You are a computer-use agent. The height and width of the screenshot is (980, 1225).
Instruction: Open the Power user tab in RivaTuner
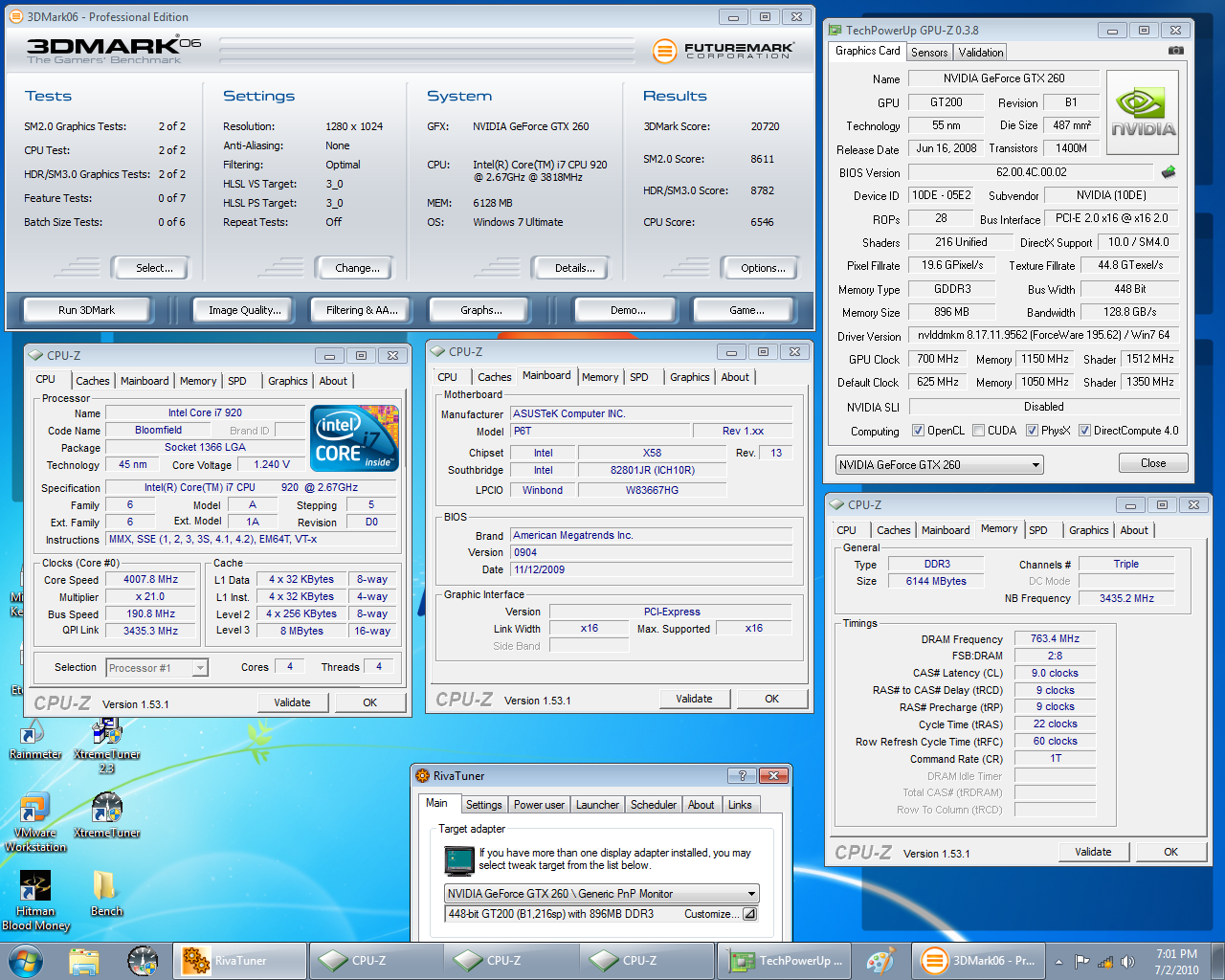pyautogui.click(x=539, y=805)
